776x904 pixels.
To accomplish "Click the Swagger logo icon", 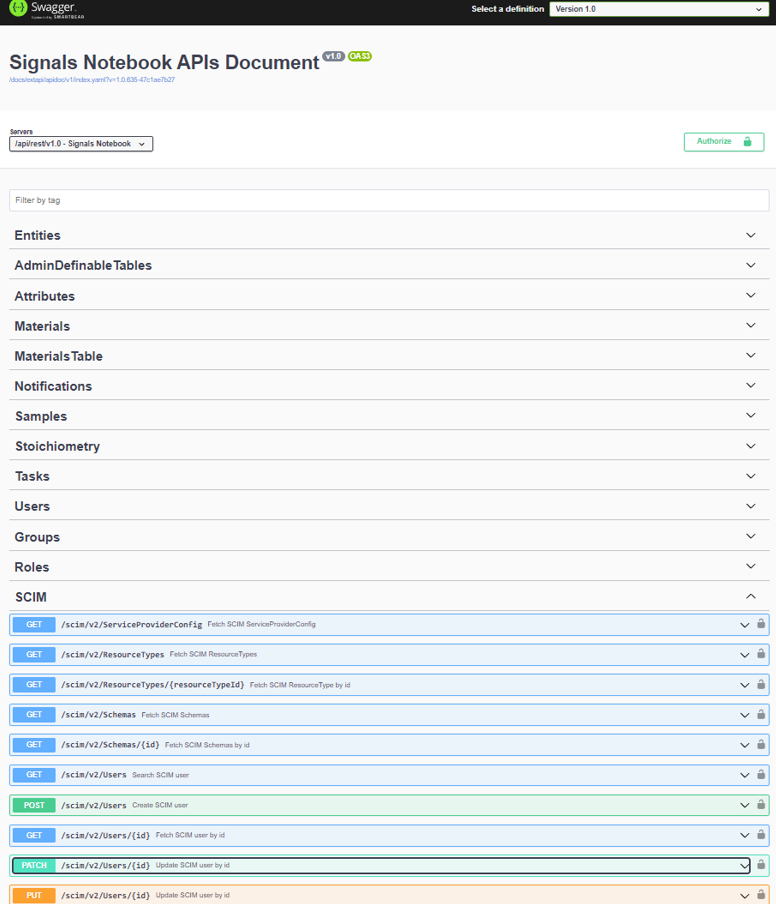I will pos(18,9).
